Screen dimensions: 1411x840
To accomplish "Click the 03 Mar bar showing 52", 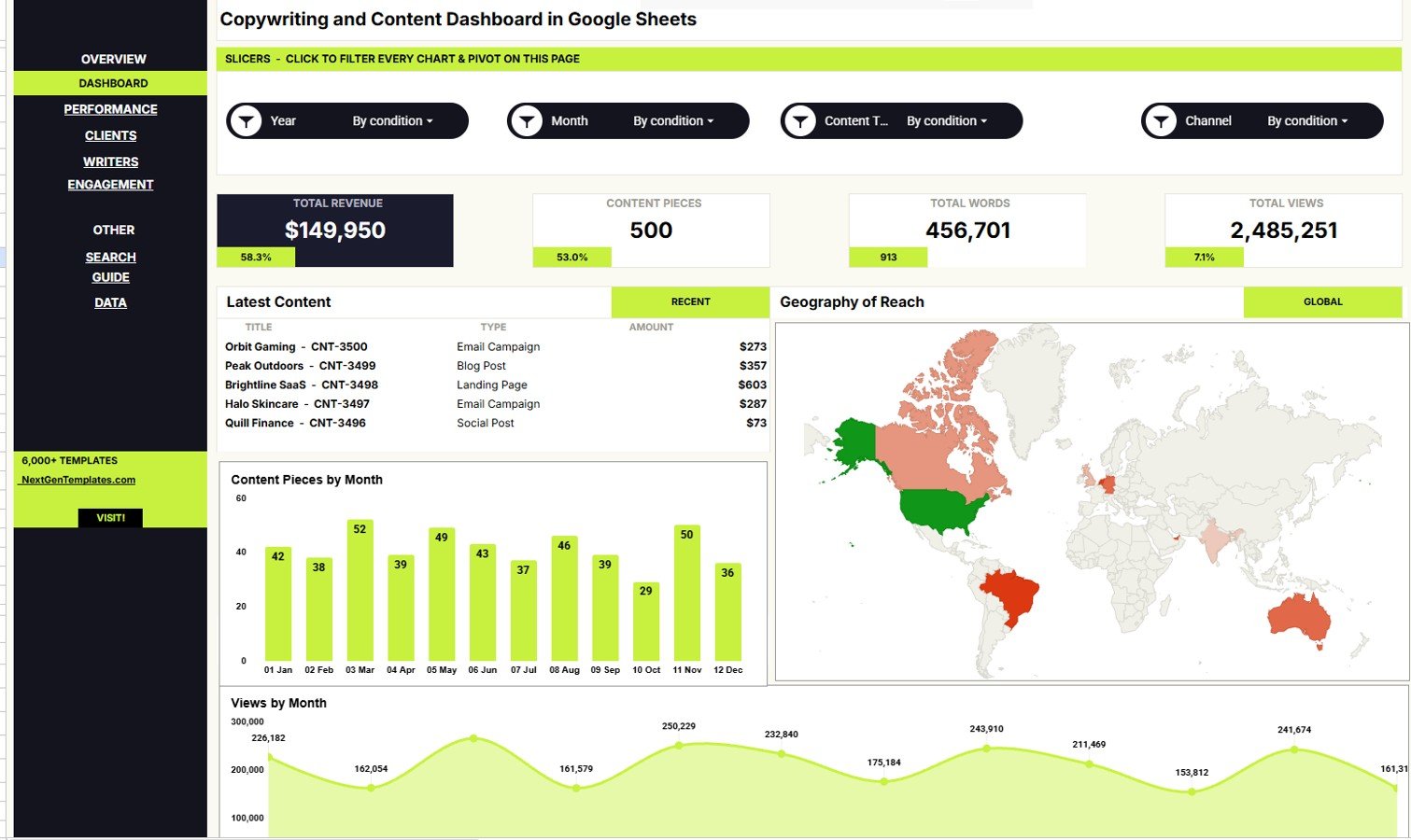I will [360, 591].
